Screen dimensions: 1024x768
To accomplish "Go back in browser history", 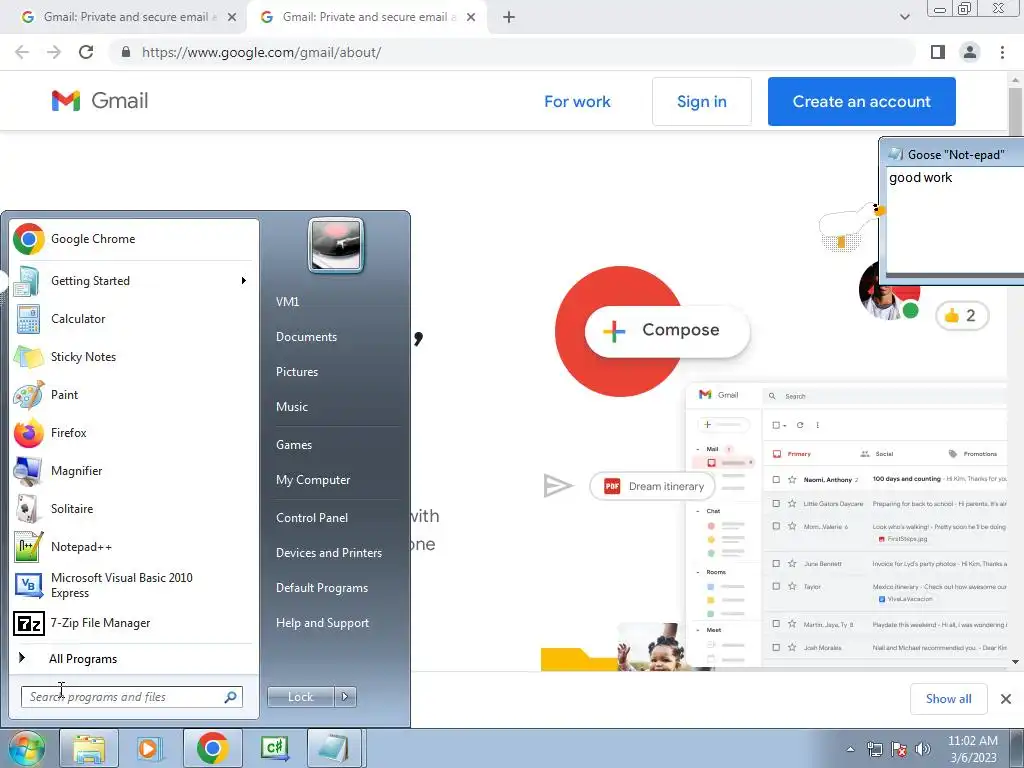I will 22,52.
